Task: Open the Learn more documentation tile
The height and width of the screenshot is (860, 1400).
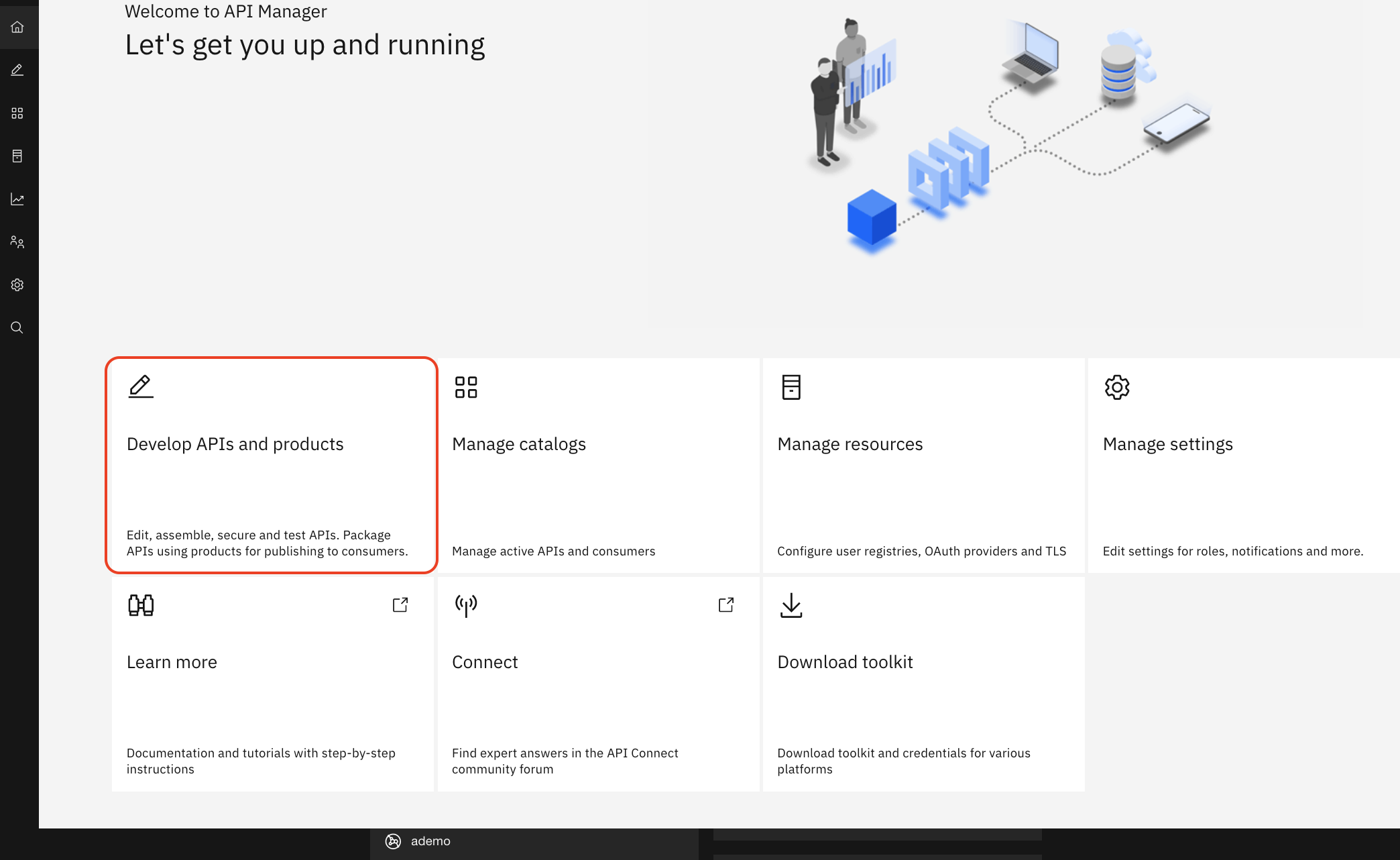Action: click(272, 684)
